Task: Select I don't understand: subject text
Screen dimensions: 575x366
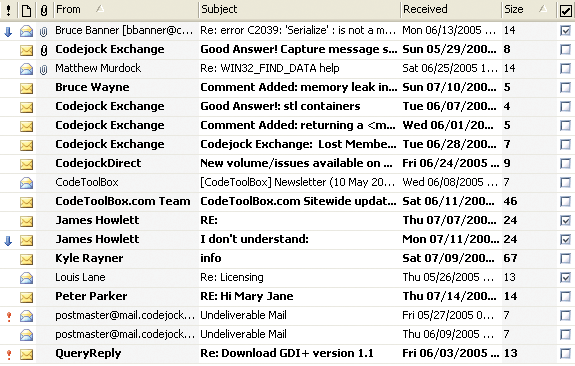Action: 254,239
